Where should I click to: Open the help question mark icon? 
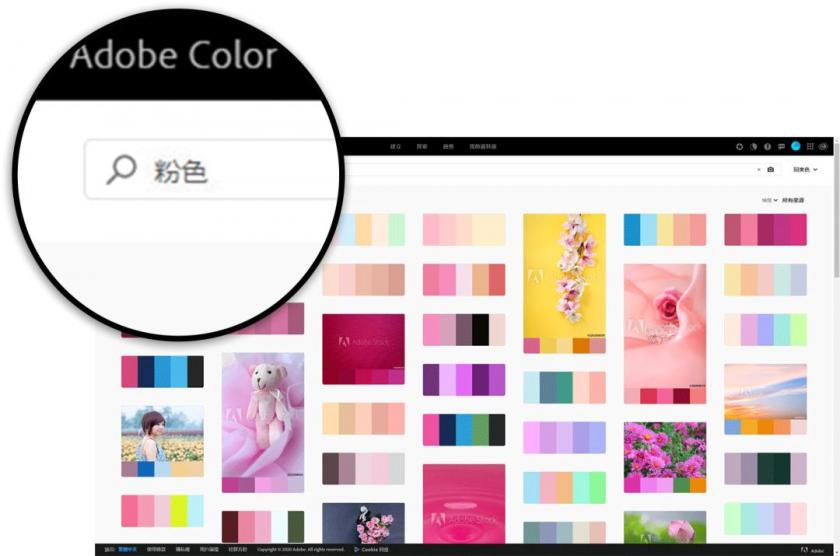(x=767, y=146)
